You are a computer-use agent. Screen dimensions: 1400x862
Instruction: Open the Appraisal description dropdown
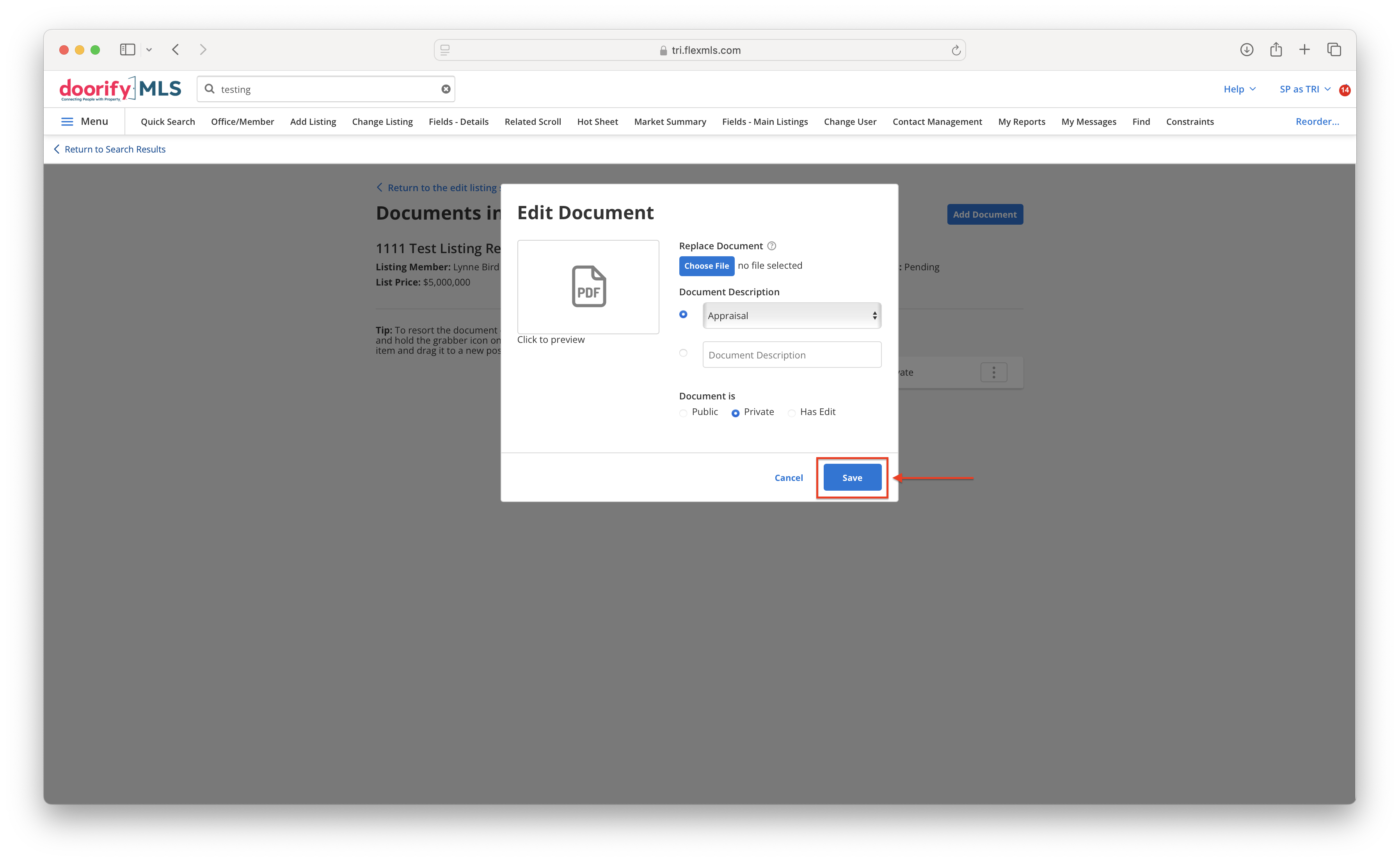click(792, 316)
